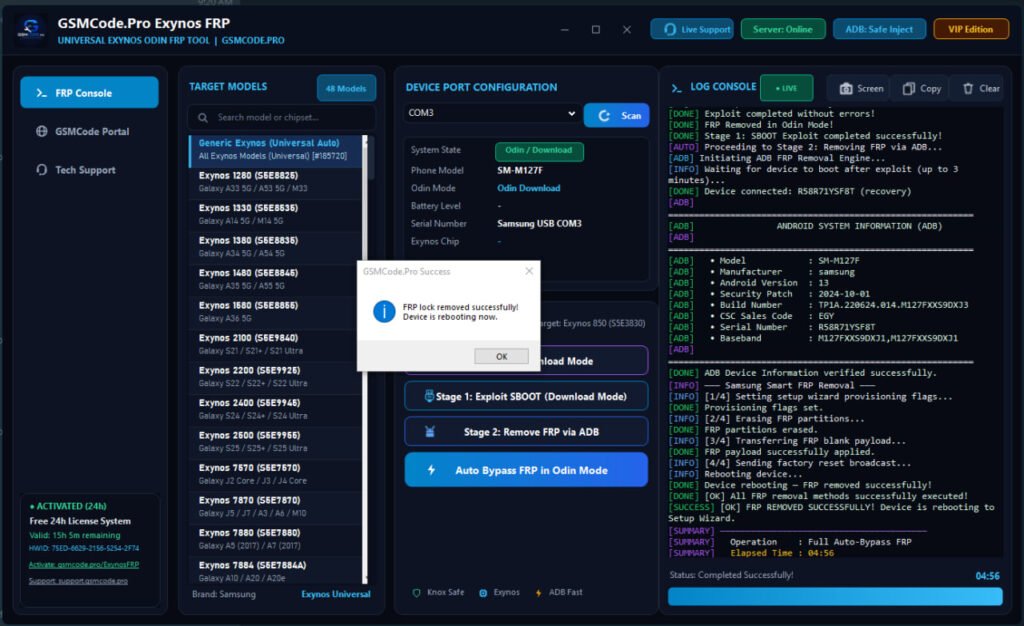
Task: Click Auto Bypass FRP in Odin Mode
Action: (526, 470)
